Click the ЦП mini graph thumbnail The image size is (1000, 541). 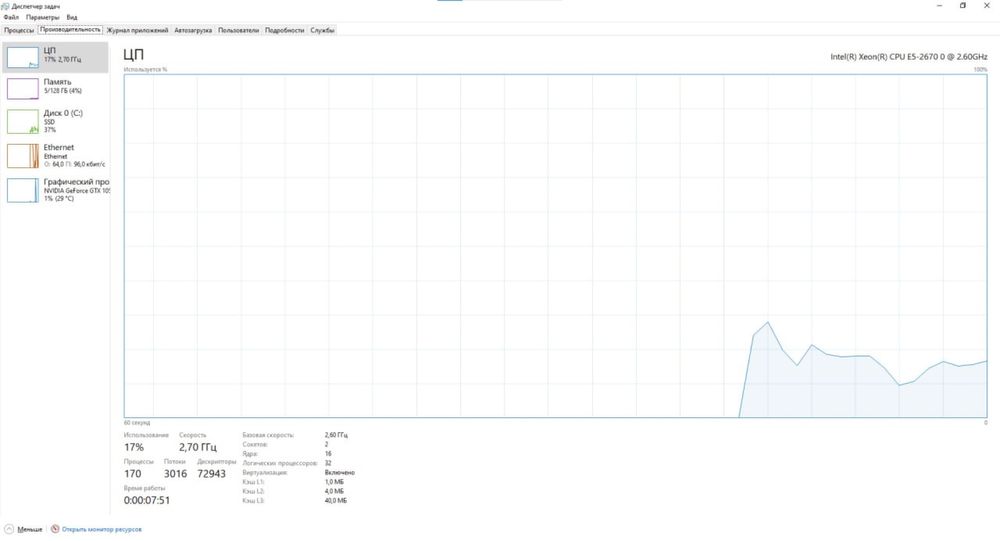[x=23, y=57]
